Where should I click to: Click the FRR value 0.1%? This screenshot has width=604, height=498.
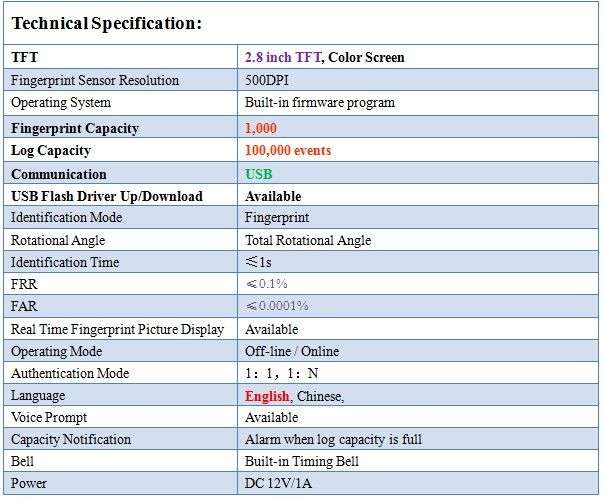coord(267,284)
